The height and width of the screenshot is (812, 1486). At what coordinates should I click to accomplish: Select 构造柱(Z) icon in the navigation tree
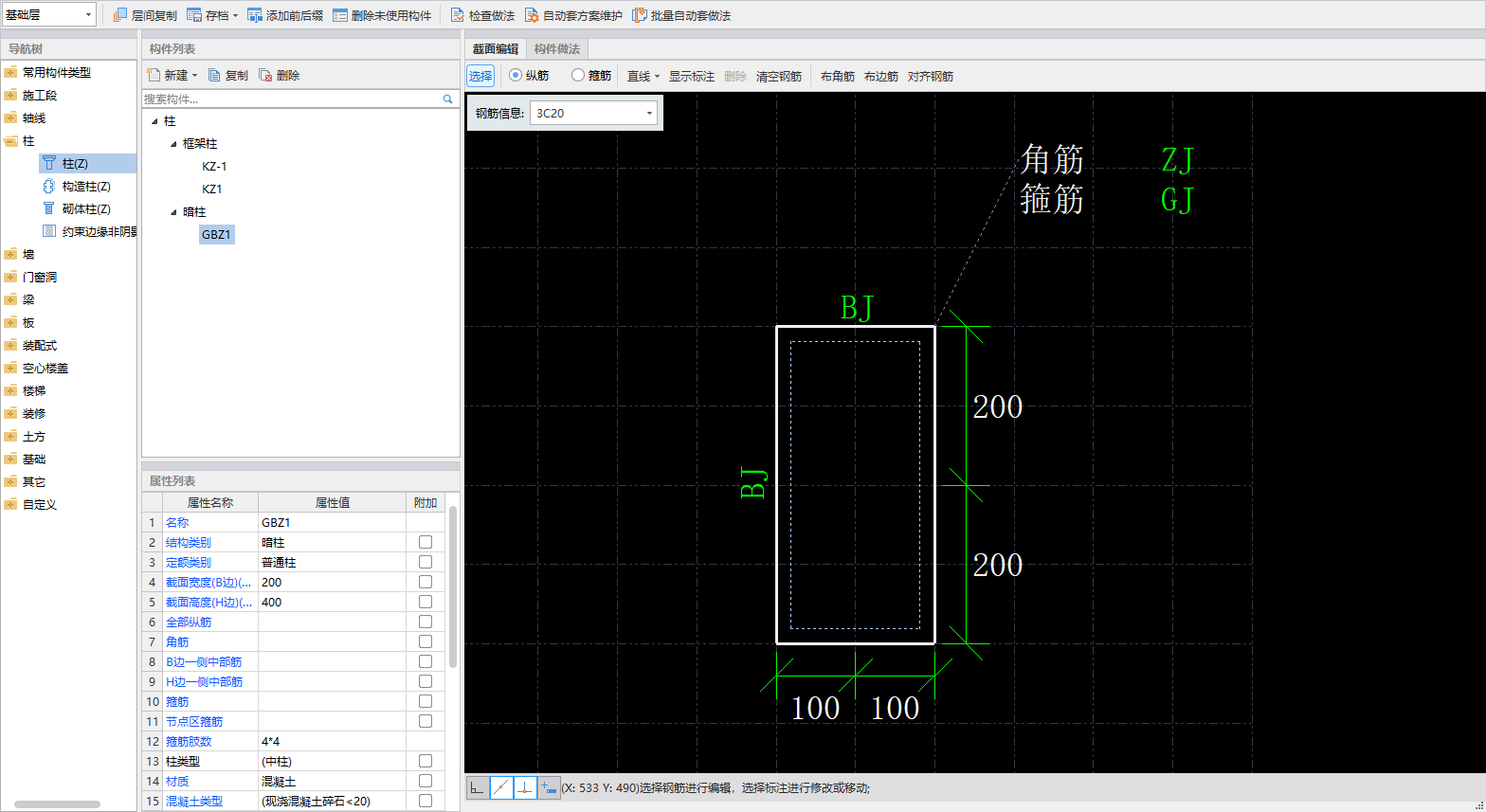click(x=49, y=186)
